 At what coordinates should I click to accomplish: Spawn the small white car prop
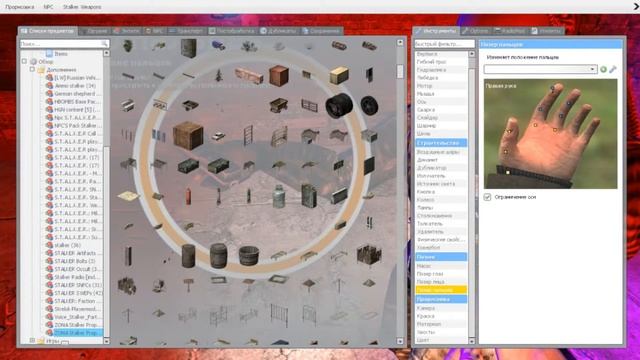pyautogui.click(x=218, y=136)
